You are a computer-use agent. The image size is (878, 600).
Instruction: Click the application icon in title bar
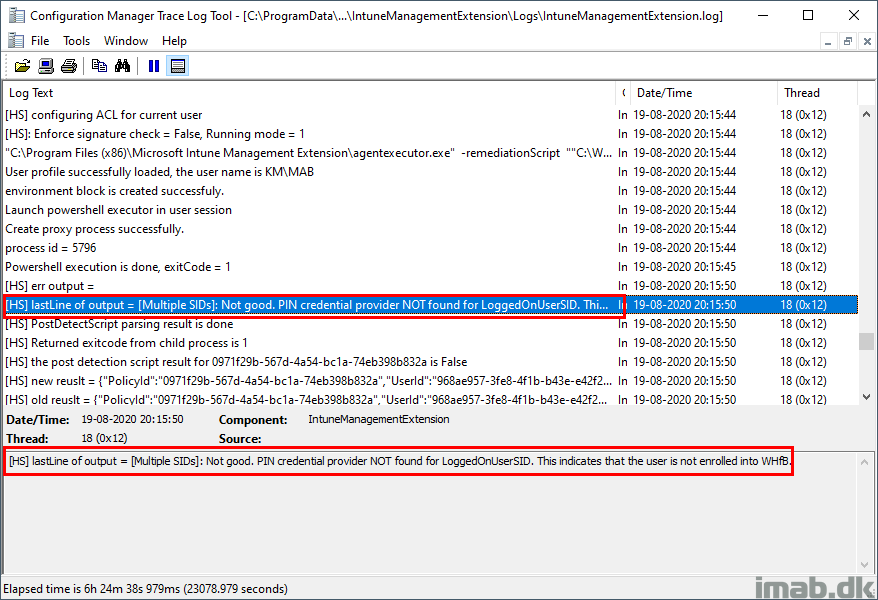pos(16,15)
